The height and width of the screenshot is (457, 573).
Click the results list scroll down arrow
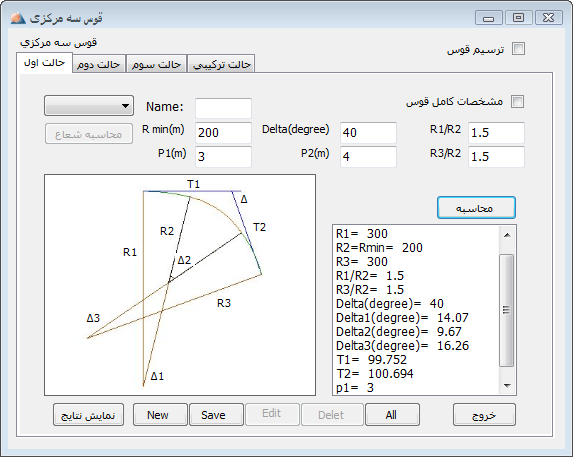(507, 385)
